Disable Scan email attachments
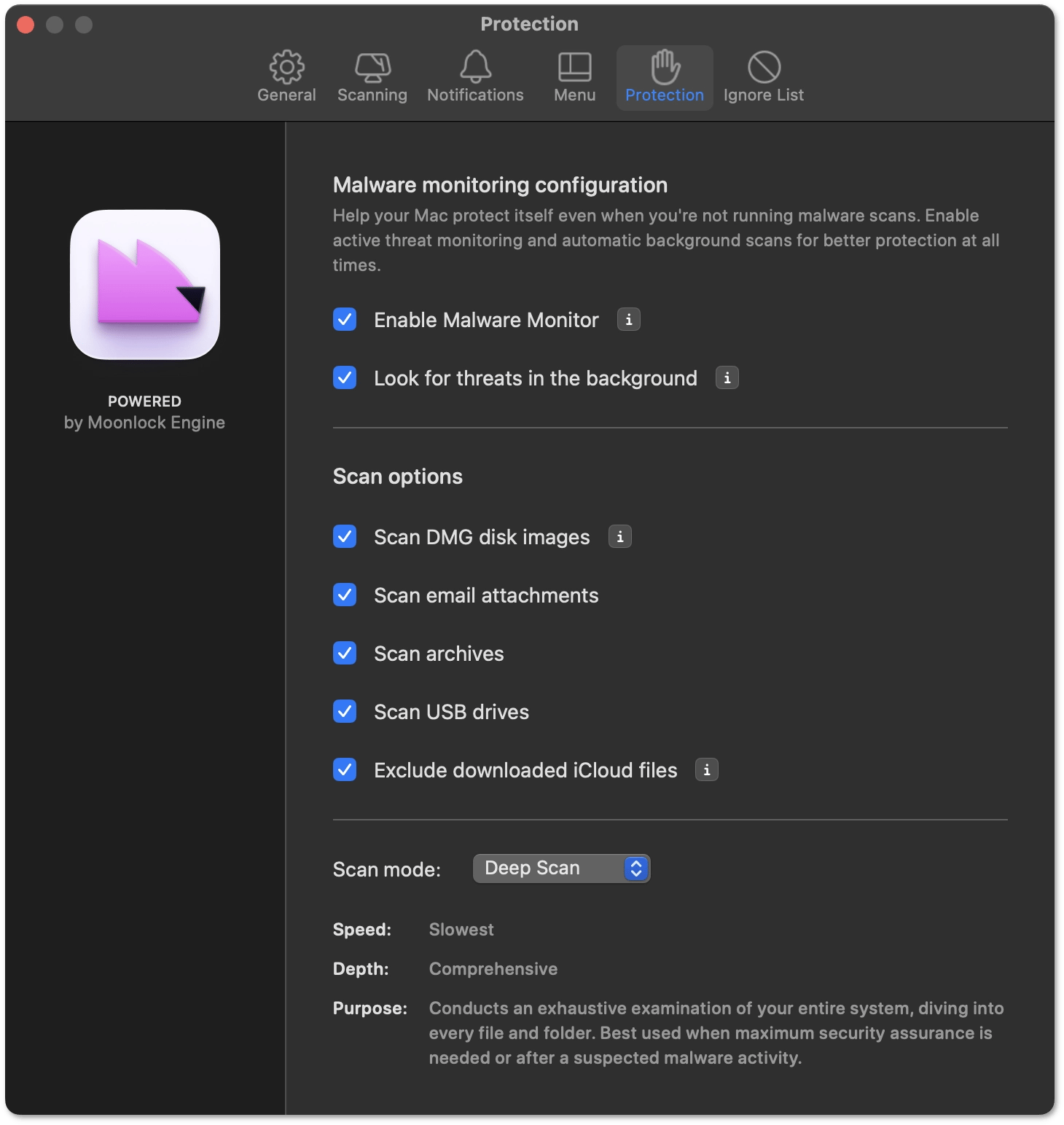The image size is (1064, 1125). 345,595
